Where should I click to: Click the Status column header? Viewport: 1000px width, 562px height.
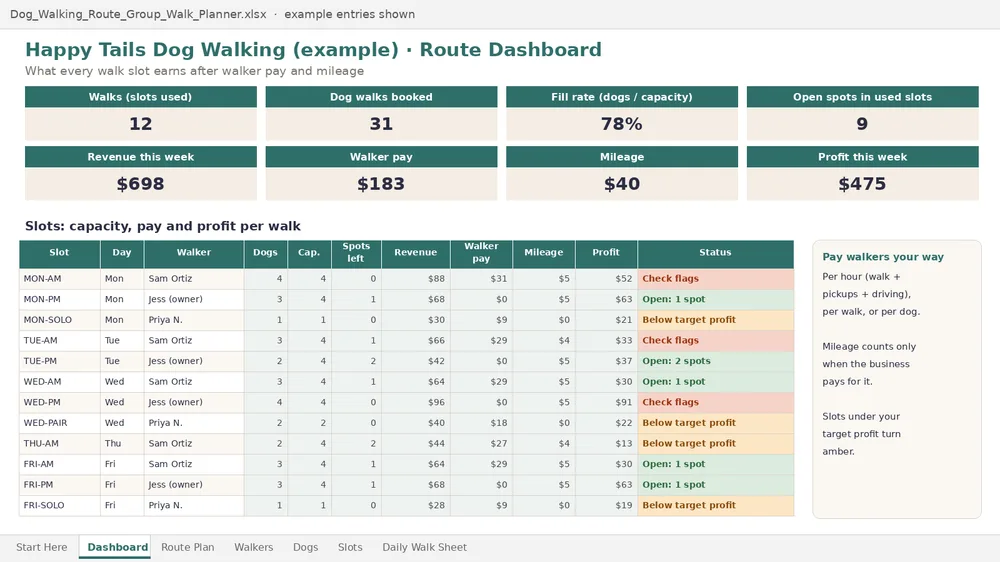[x=716, y=253]
